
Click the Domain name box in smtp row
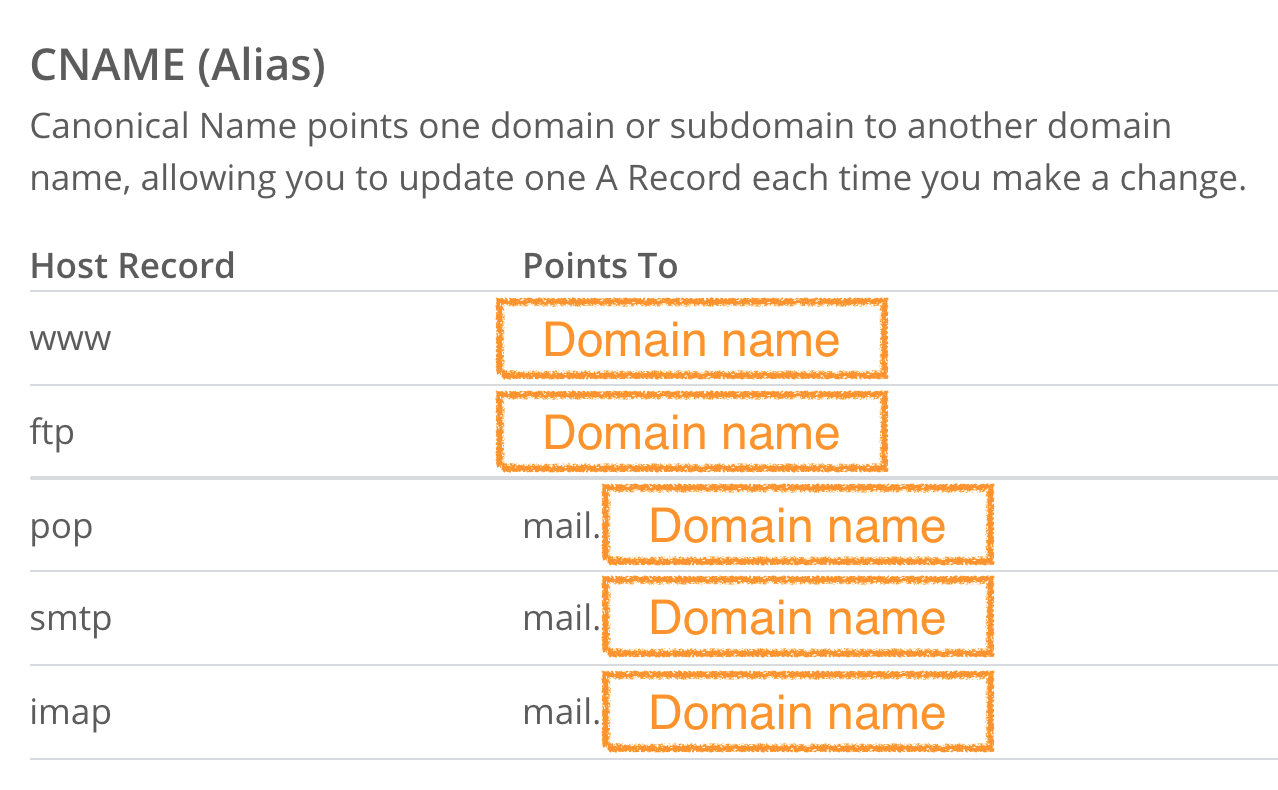pos(797,617)
